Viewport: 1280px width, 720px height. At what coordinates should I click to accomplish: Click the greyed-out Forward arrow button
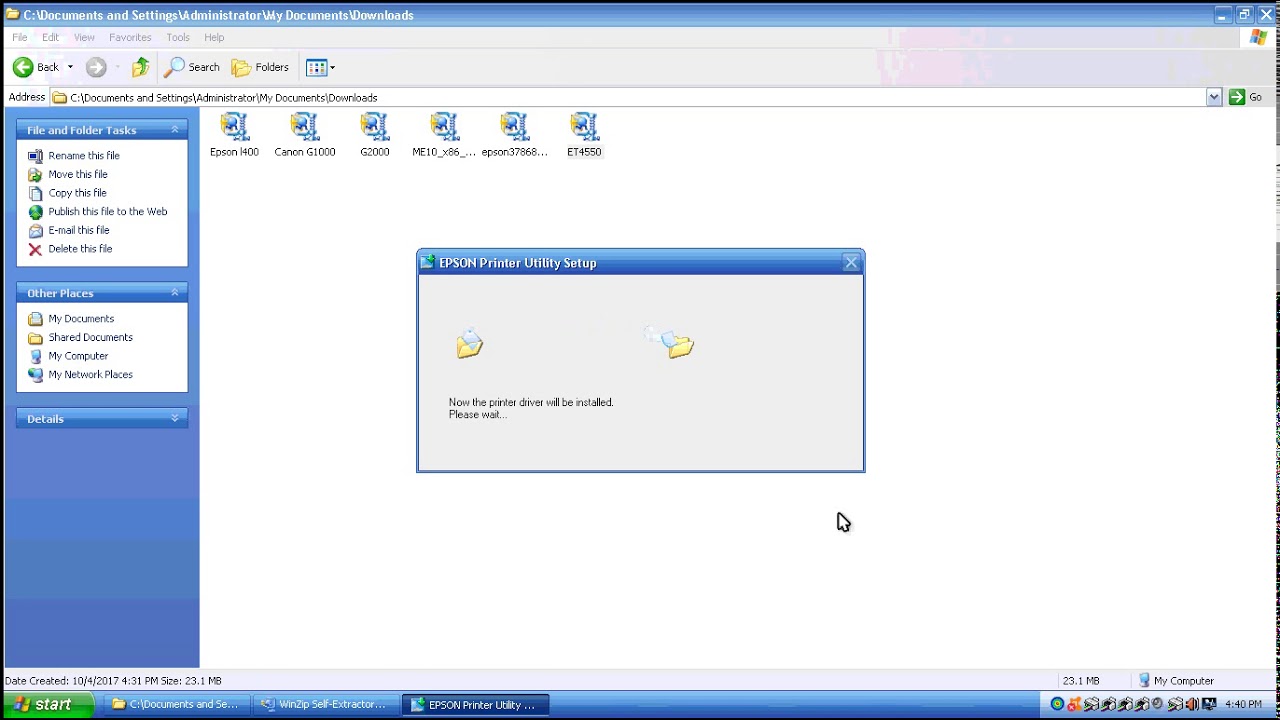[96, 67]
